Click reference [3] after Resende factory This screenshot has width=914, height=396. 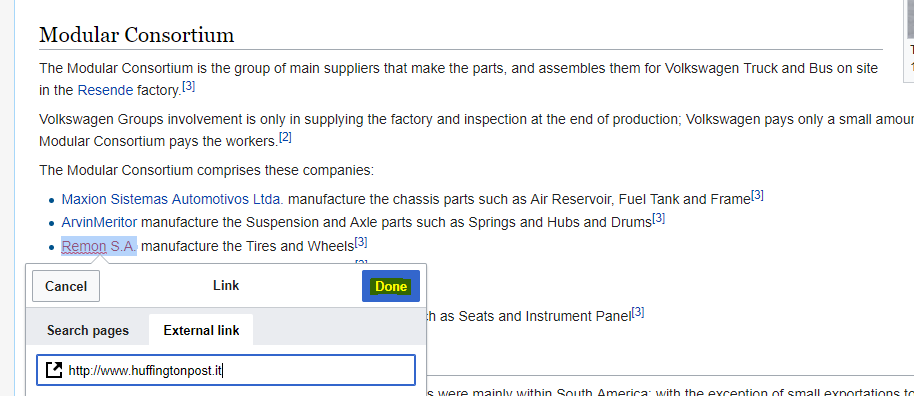pyautogui.click(x=188, y=86)
